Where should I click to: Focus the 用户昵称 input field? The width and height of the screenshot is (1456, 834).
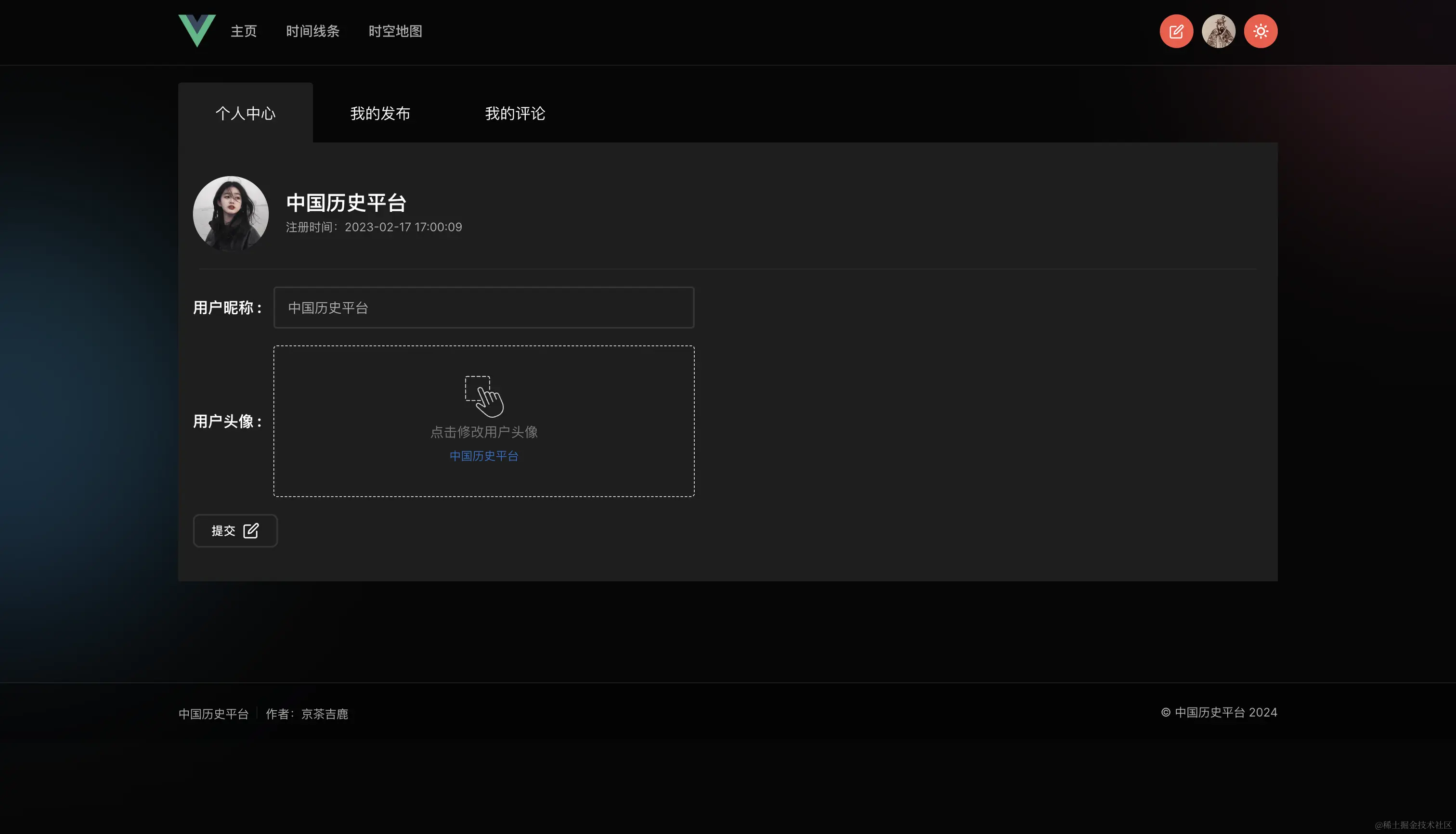(x=483, y=308)
